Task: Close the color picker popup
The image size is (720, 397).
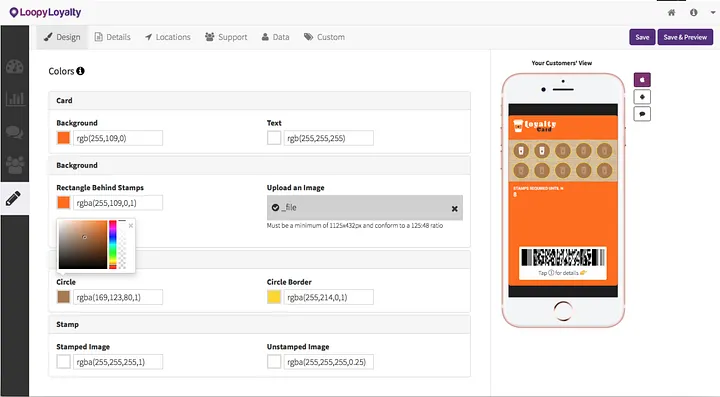Action: click(x=131, y=225)
